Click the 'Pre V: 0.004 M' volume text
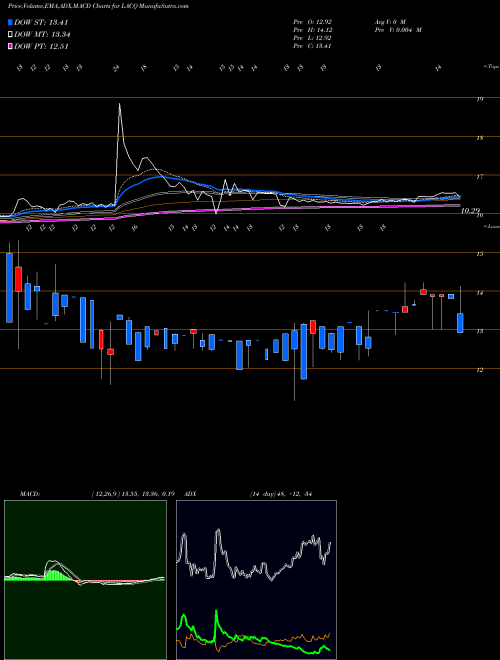The width and height of the screenshot is (500, 660). coord(398,29)
